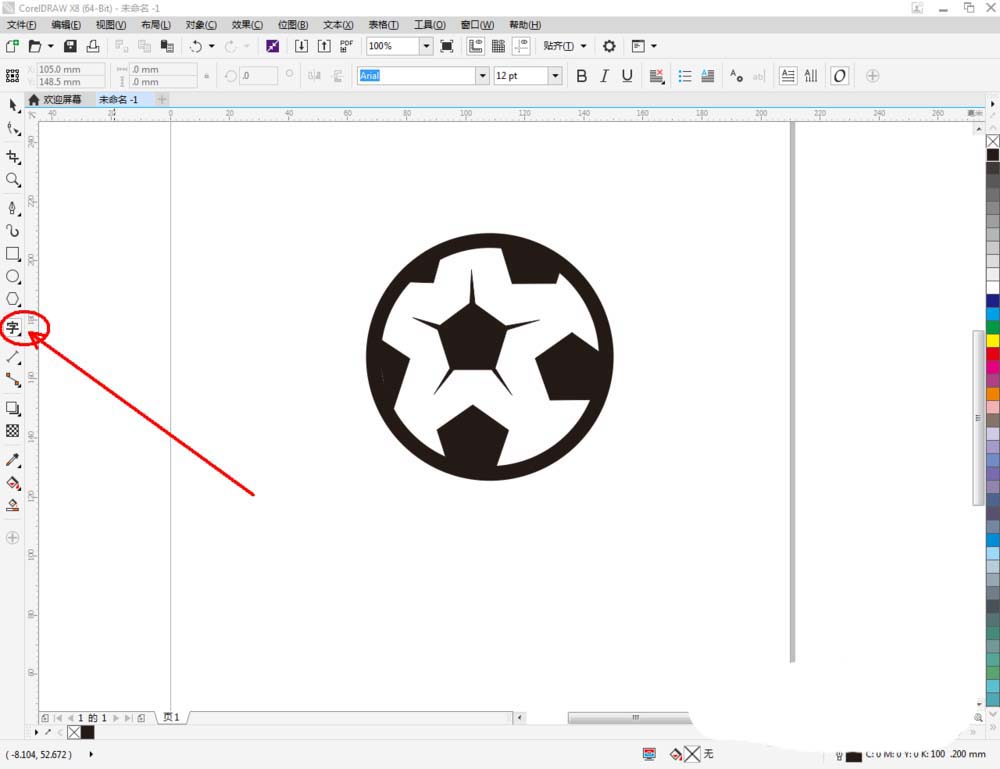The height and width of the screenshot is (769, 1000).
Task: Toggle drop cap formatting
Action: (x=708, y=76)
